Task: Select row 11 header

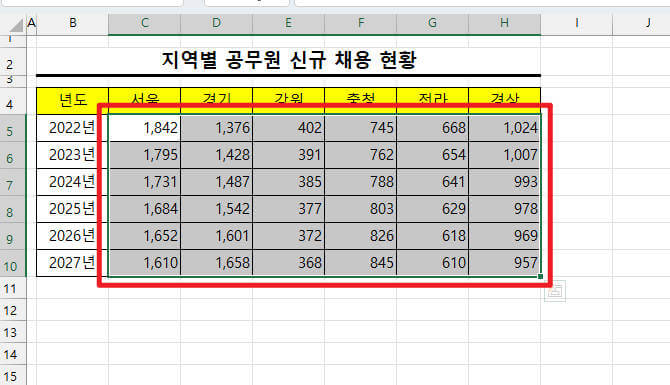Action: point(13,288)
